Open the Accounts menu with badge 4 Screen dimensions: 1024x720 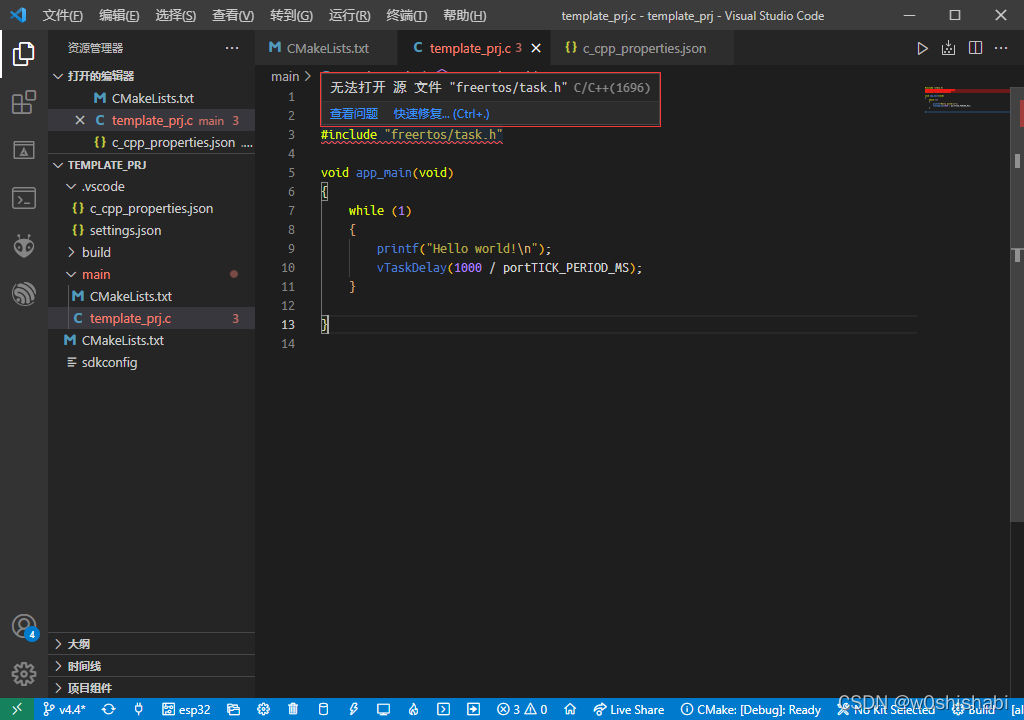pyautogui.click(x=24, y=627)
